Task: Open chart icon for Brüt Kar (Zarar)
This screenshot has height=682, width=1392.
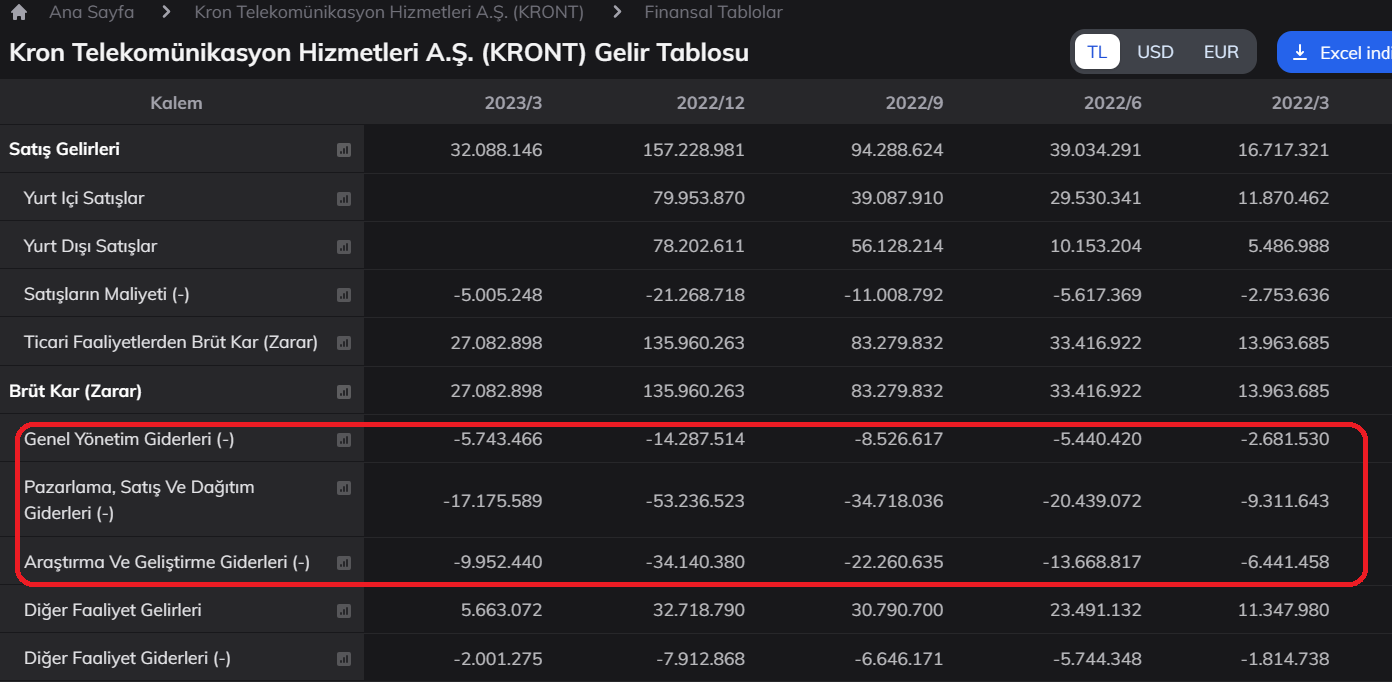Action: click(344, 392)
